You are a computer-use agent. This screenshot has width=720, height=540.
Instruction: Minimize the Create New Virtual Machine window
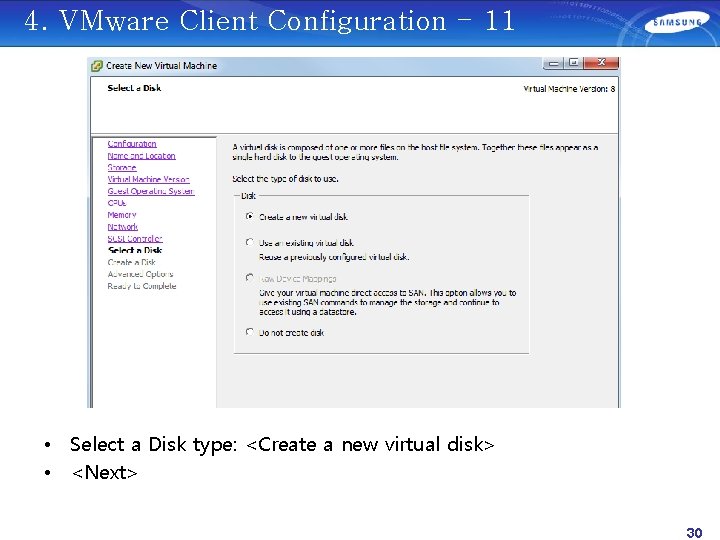554,63
